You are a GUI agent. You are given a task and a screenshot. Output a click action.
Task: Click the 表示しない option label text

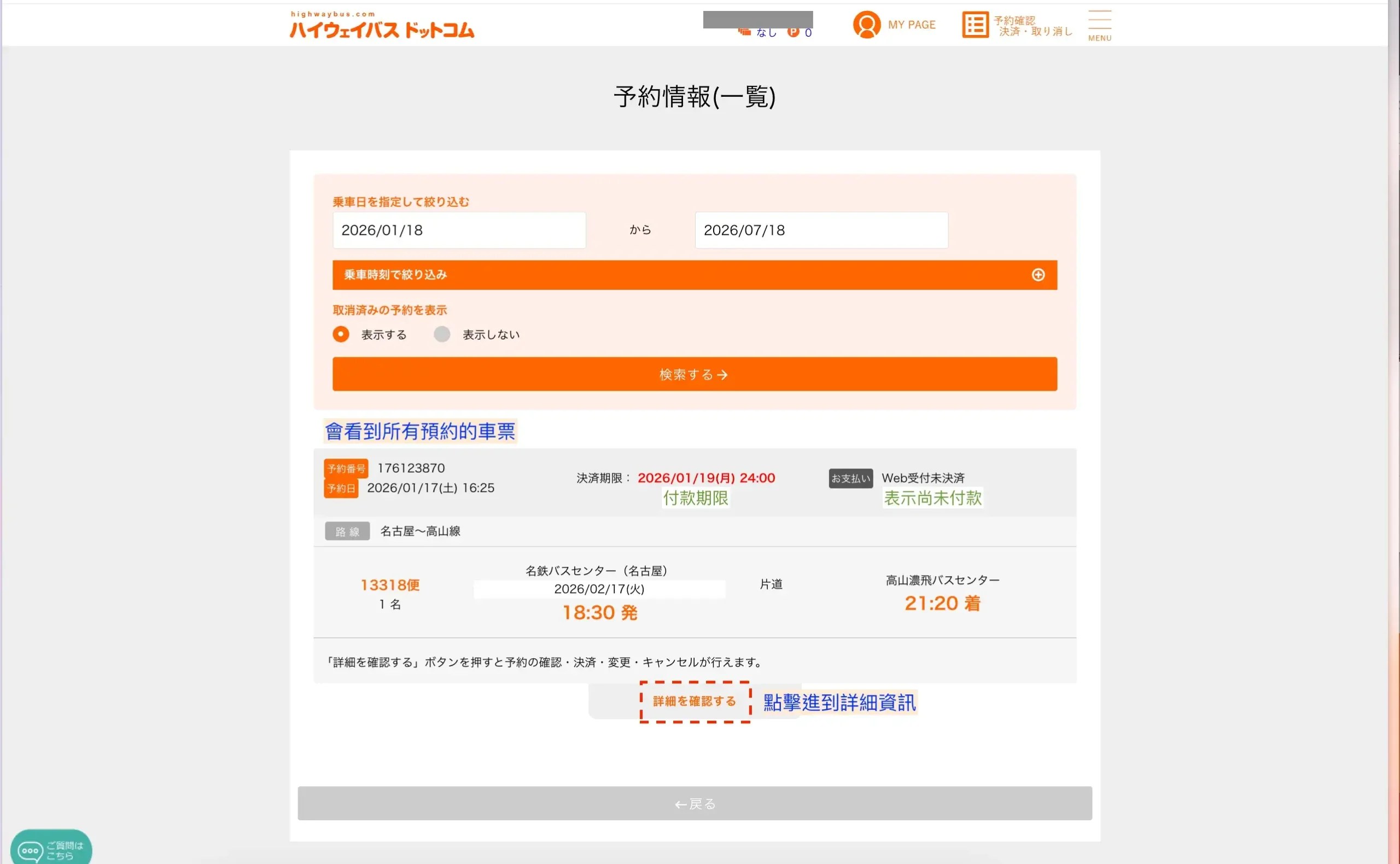coord(491,335)
